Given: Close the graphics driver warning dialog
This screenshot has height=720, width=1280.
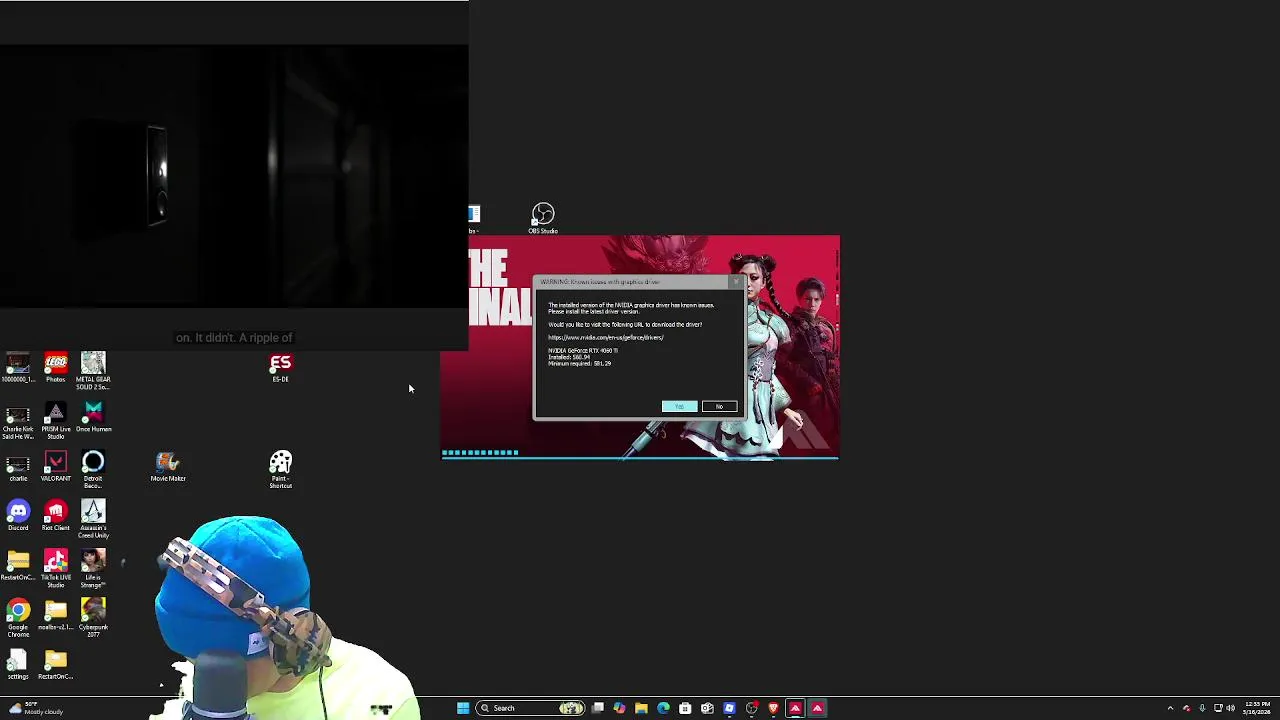Looking at the screenshot, I should pos(737,282).
